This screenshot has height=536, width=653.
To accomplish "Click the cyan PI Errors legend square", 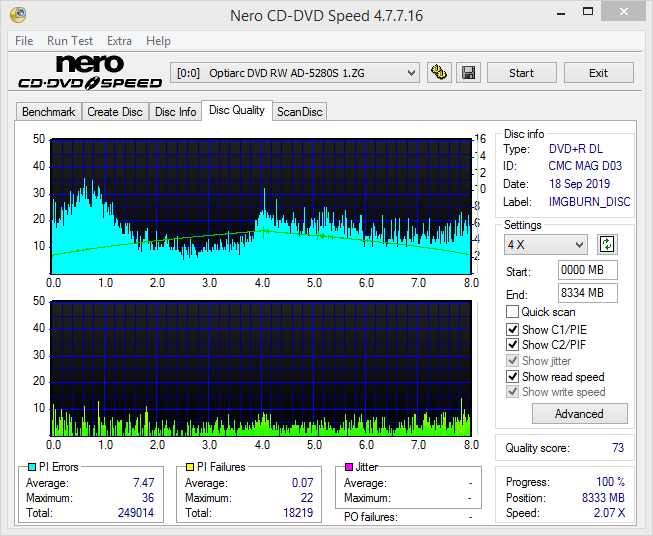I will [32, 467].
